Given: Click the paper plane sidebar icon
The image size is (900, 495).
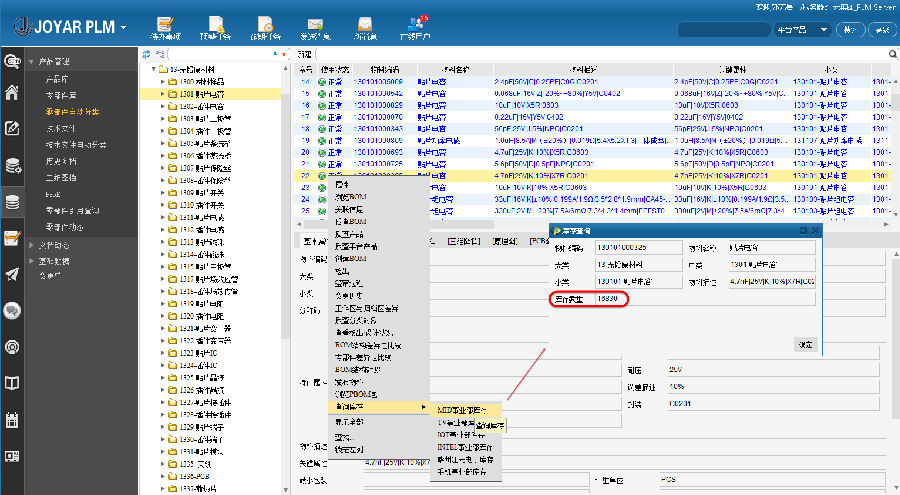Looking at the screenshot, I should (x=12, y=274).
